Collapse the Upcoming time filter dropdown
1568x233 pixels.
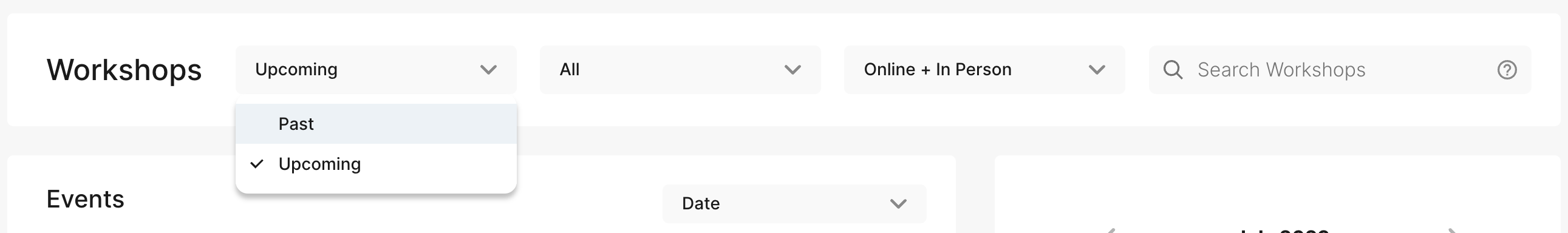375,69
